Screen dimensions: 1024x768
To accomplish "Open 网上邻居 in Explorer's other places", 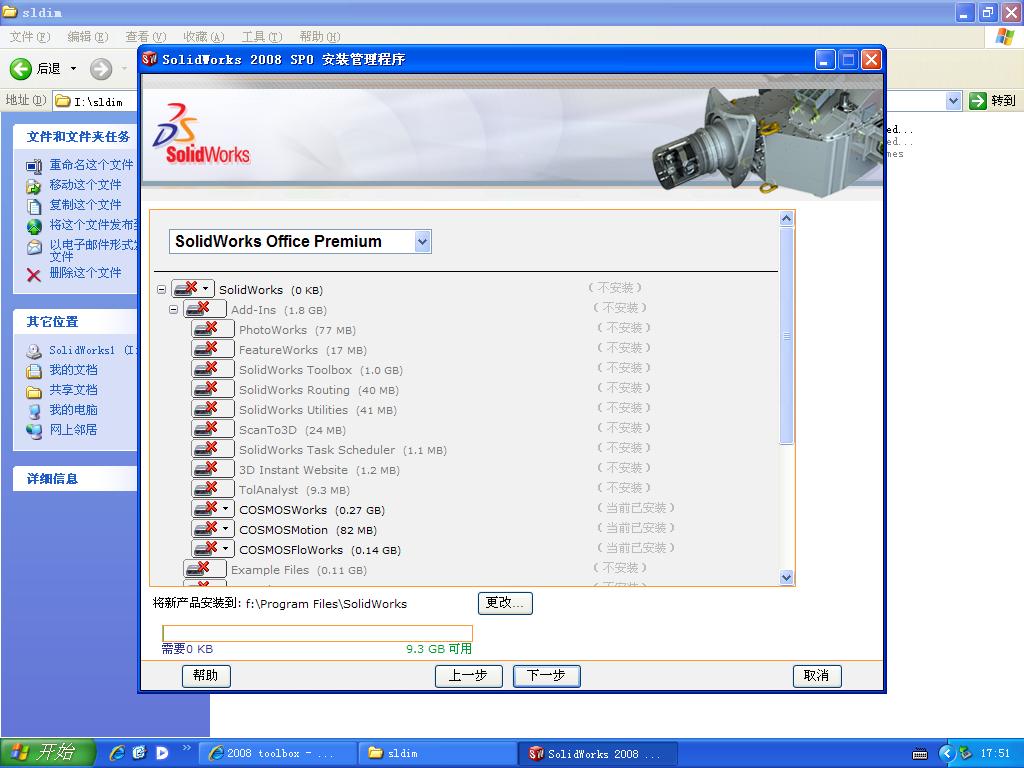I will tap(73, 430).
